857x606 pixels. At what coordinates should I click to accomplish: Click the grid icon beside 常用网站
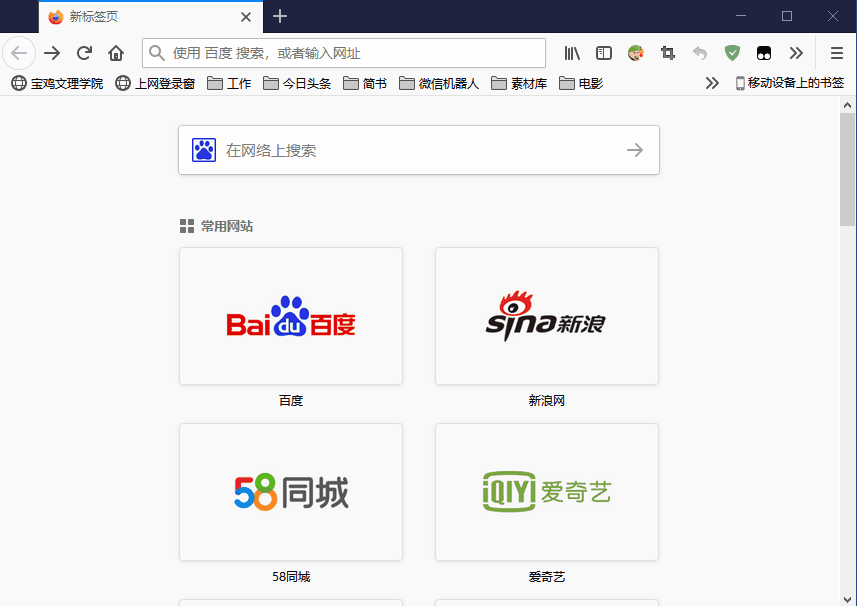[187, 226]
